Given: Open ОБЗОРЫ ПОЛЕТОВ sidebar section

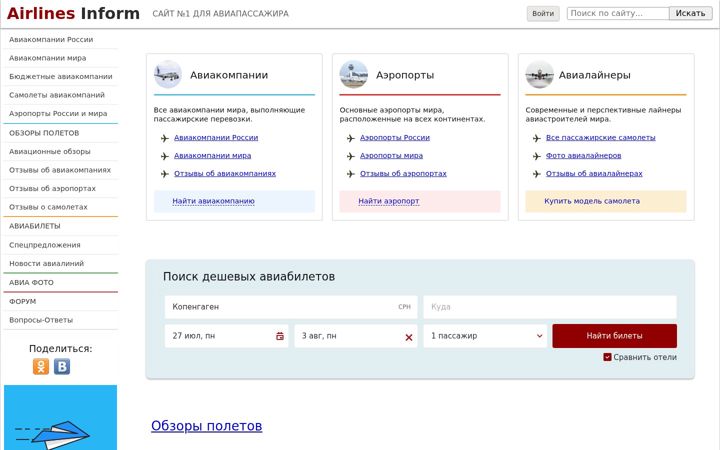Looking at the screenshot, I should [x=60, y=133].
